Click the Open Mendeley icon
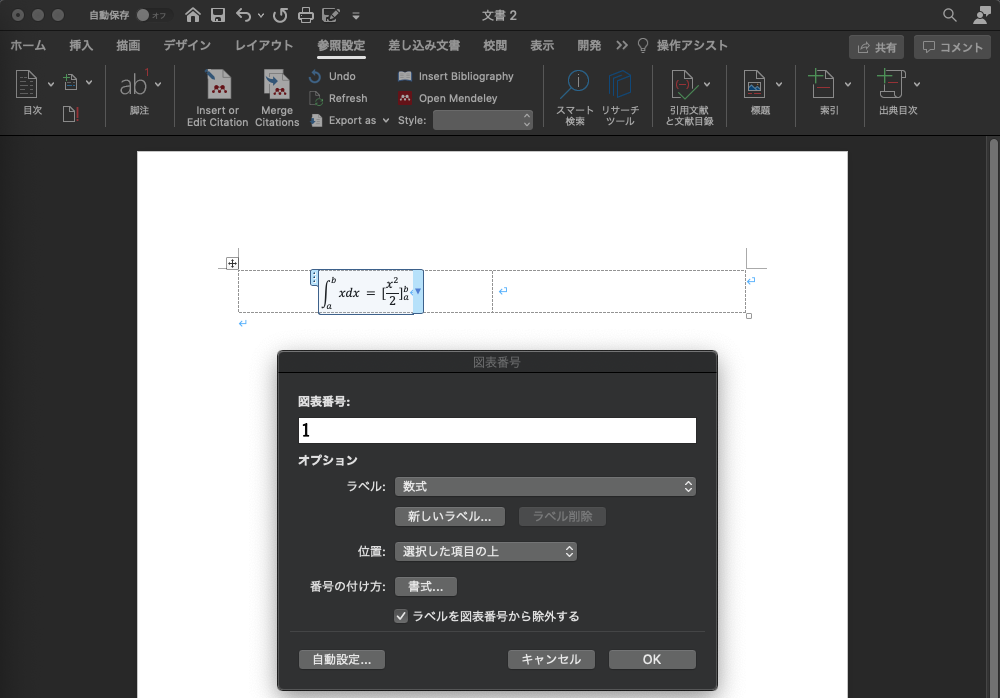Screen dimensions: 1000x698 point(405,98)
